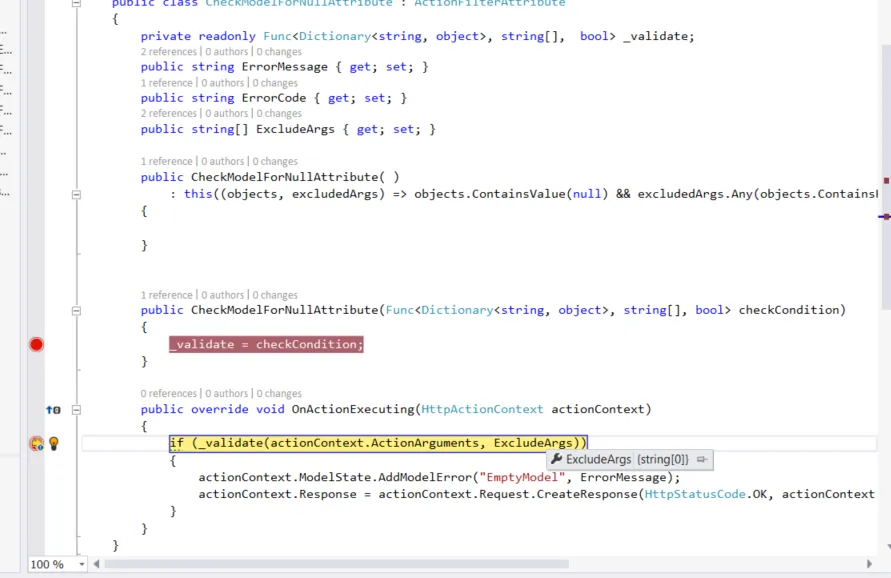Open '2 references' CodeLens above ErrorMessage
The width and height of the screenshot is (891, 578).
[168, 52]
